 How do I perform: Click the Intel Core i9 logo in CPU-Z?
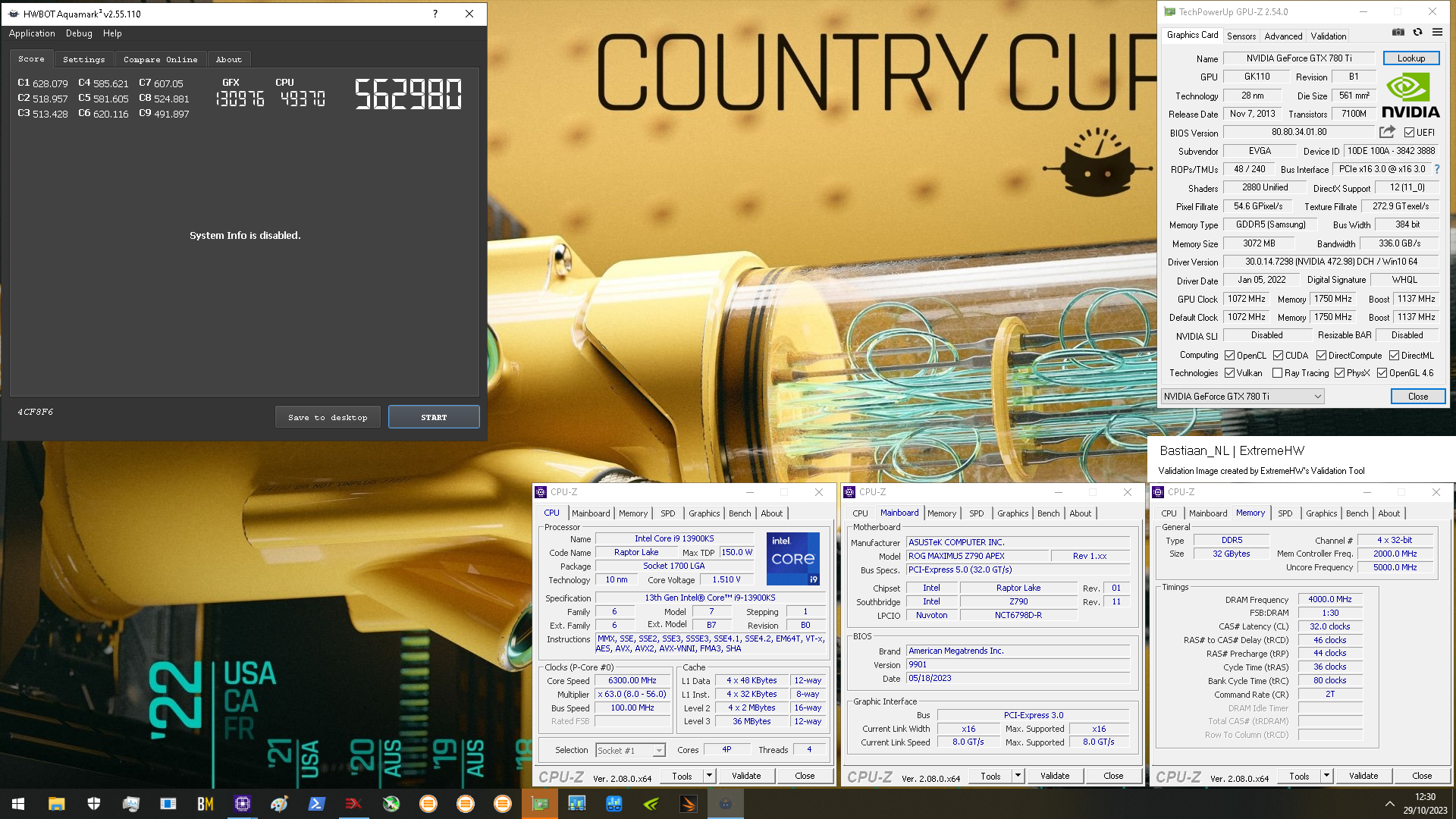[792, 559]
